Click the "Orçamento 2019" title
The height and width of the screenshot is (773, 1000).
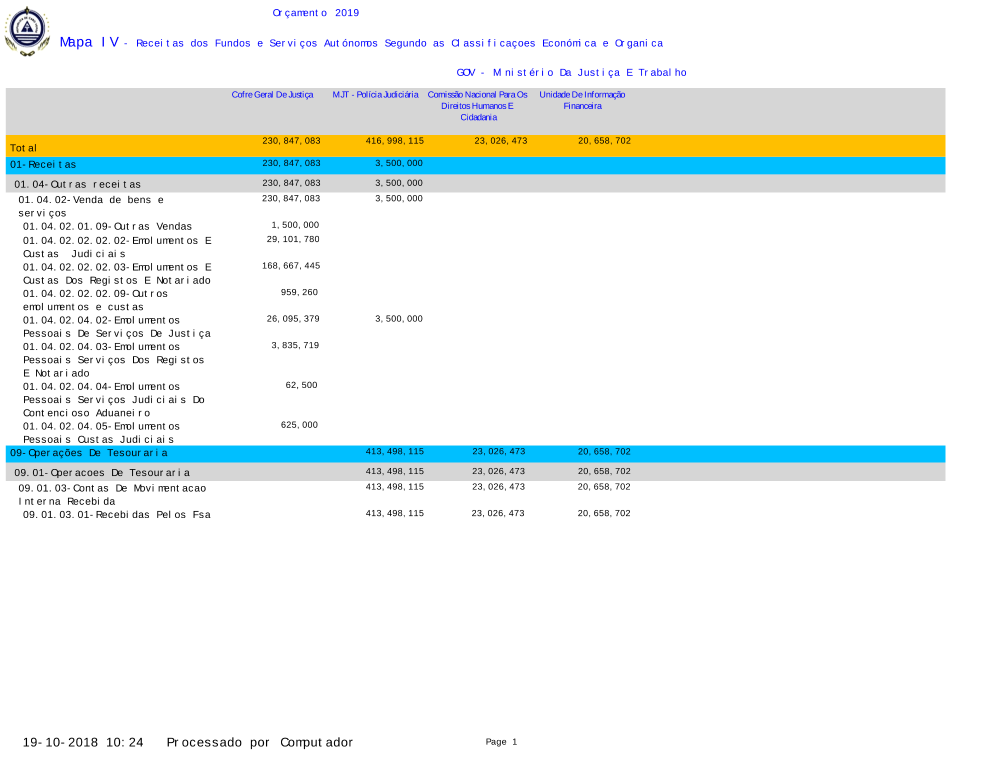click(315, 13)
